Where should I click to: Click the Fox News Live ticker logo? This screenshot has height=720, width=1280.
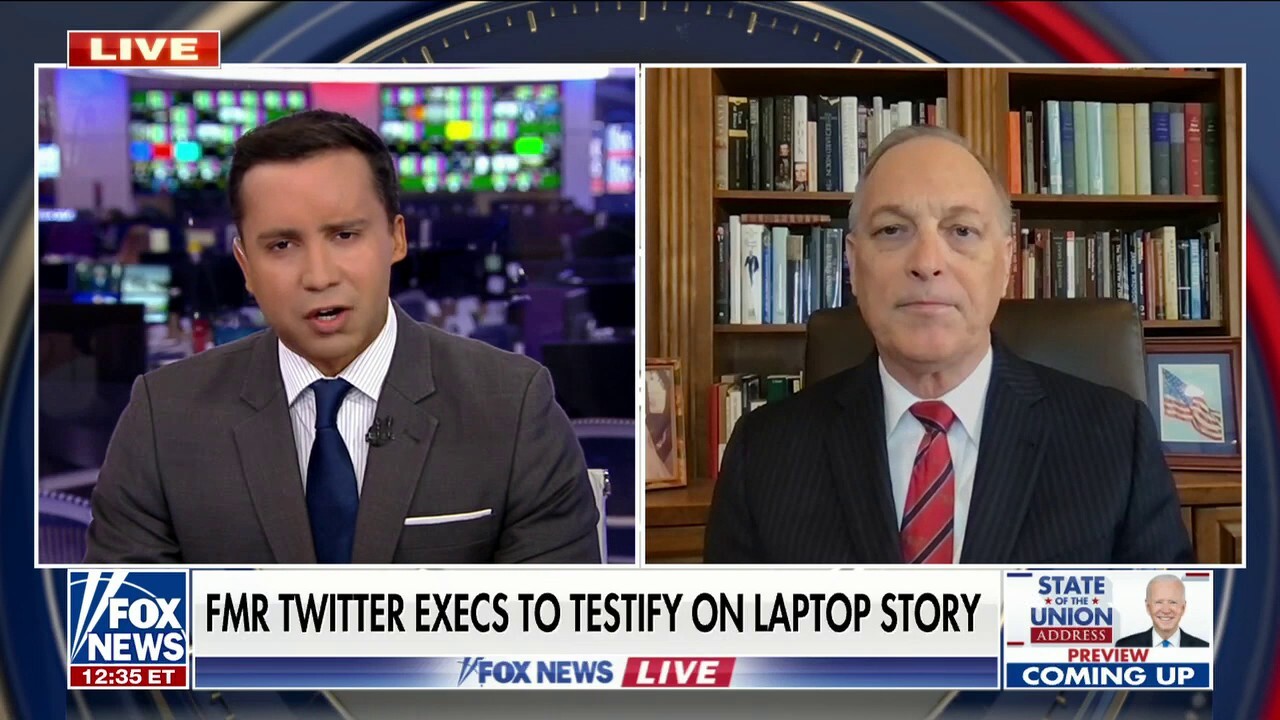(536, 672)
